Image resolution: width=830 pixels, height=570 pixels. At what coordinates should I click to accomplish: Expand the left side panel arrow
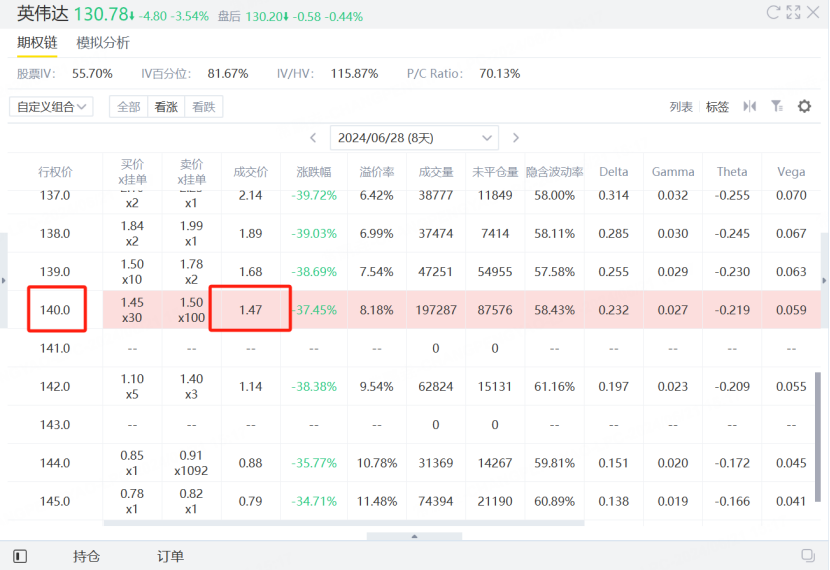3,281
